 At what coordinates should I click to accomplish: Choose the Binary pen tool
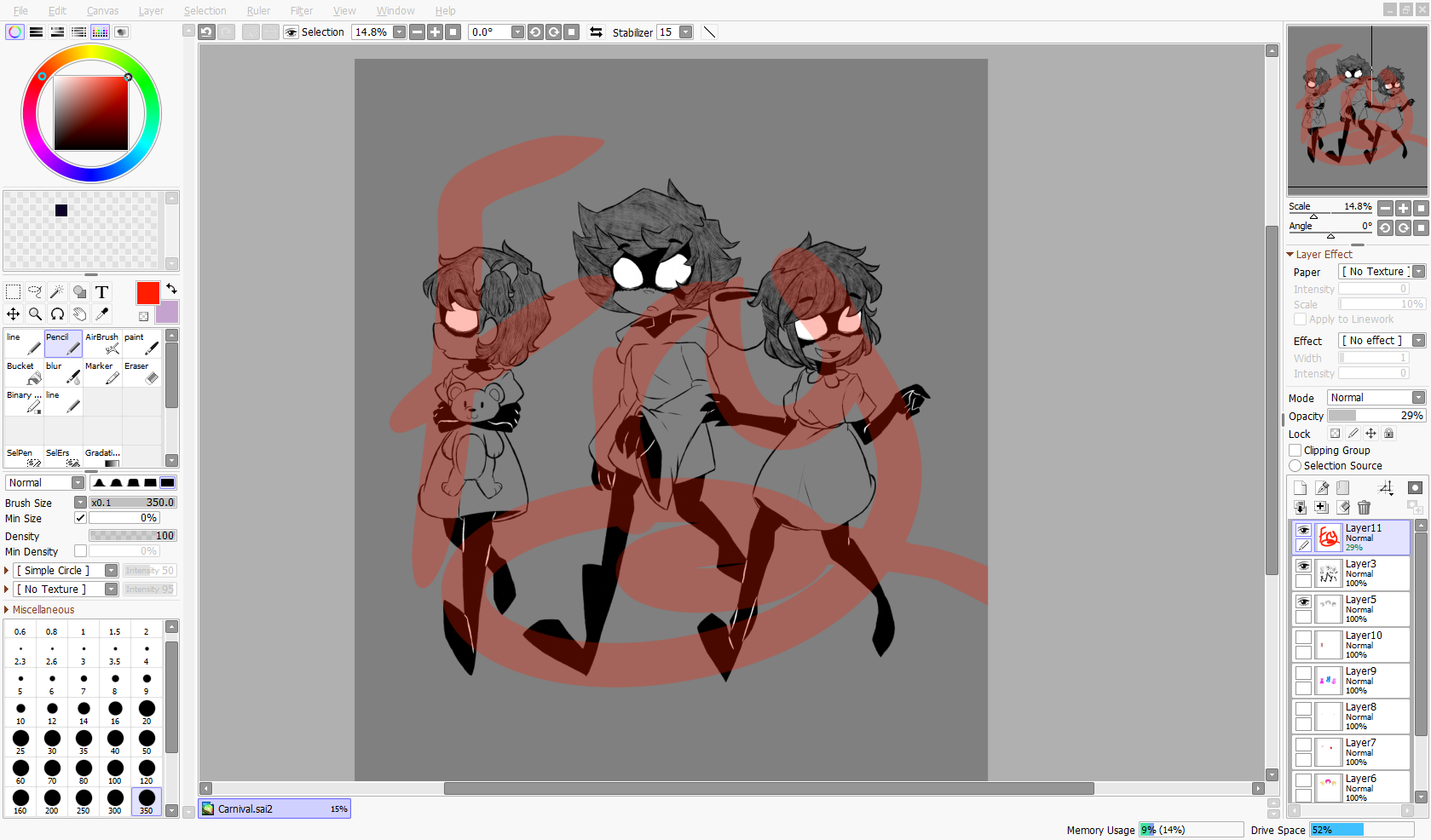click(x=24, y=402)
